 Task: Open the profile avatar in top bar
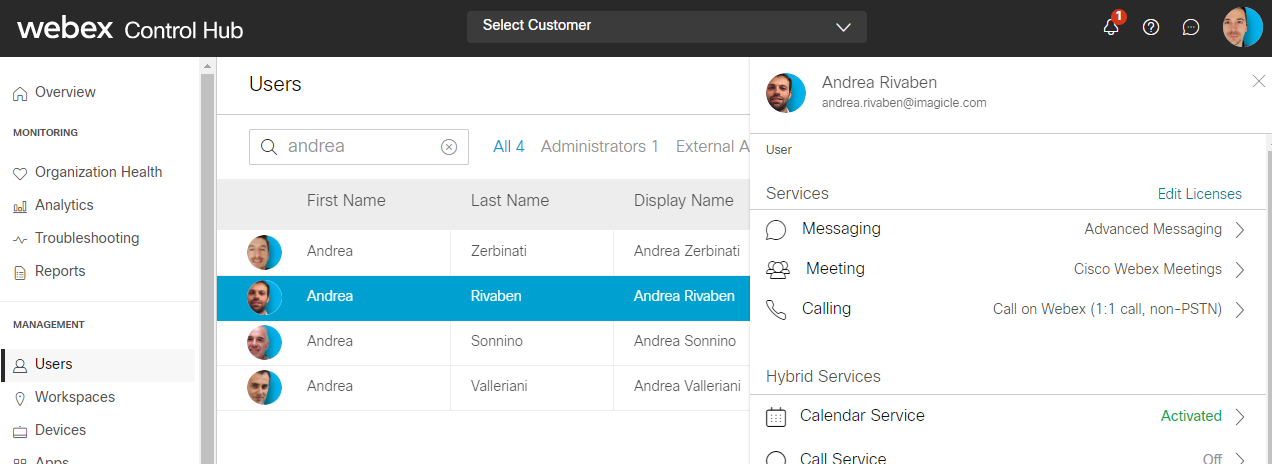1242,27
